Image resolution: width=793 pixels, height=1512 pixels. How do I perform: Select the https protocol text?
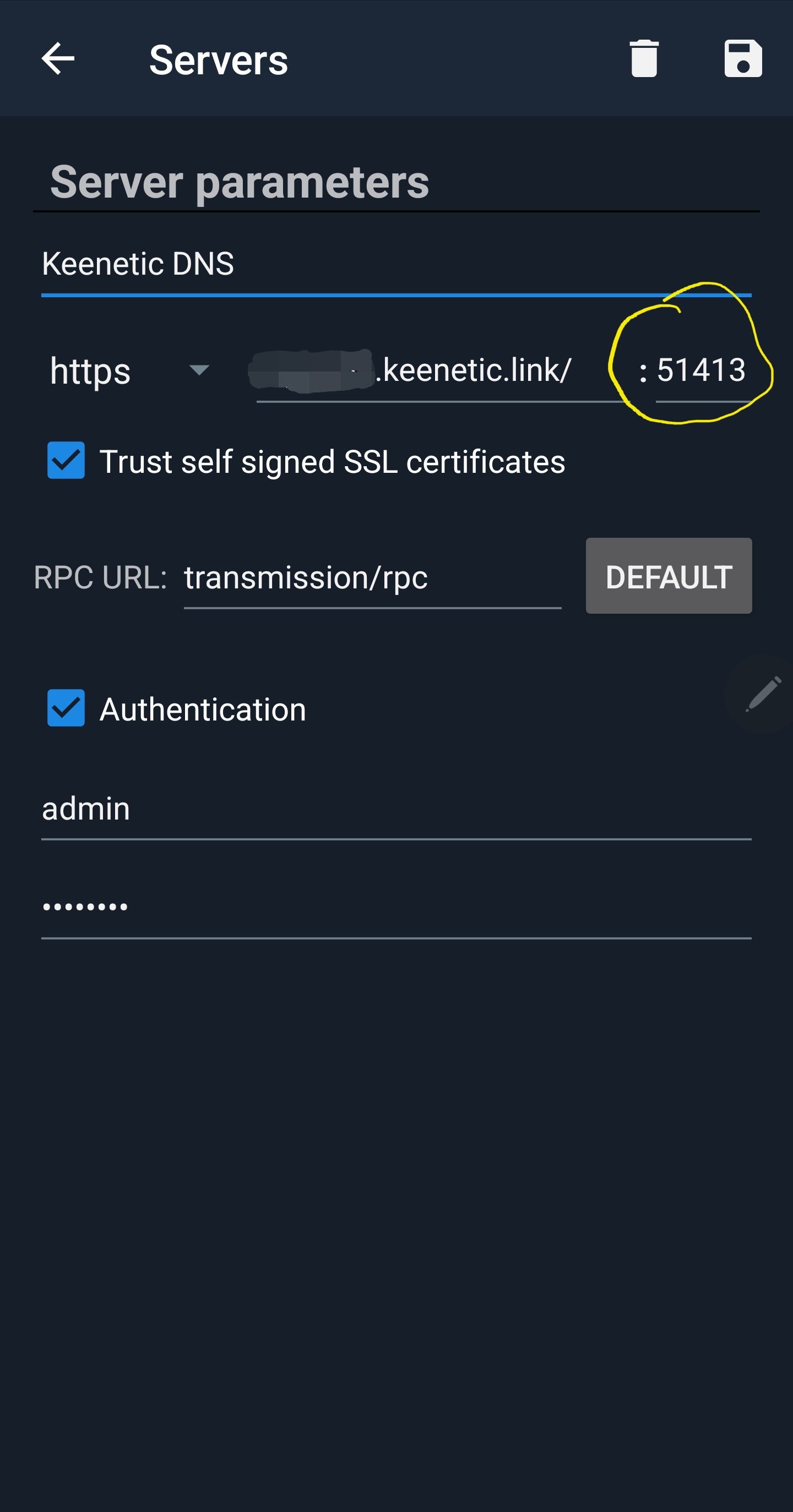90,371
